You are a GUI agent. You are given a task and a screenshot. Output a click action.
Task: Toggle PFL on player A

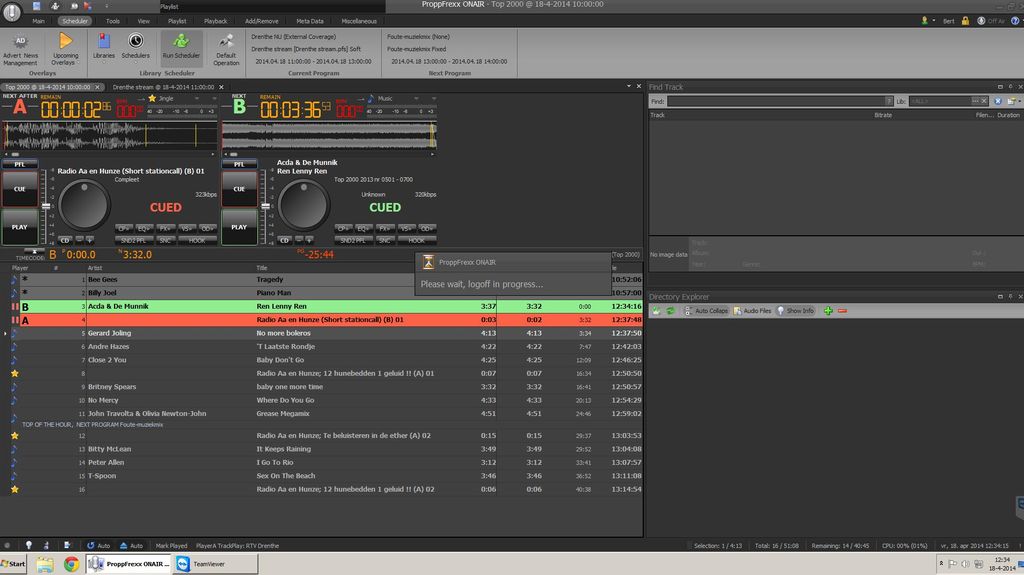20,165
